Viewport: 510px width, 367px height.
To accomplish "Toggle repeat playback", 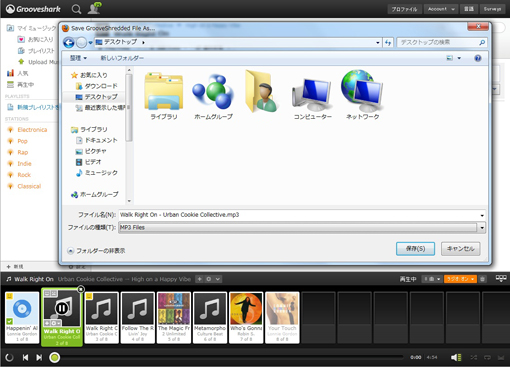I will [487, 357].
